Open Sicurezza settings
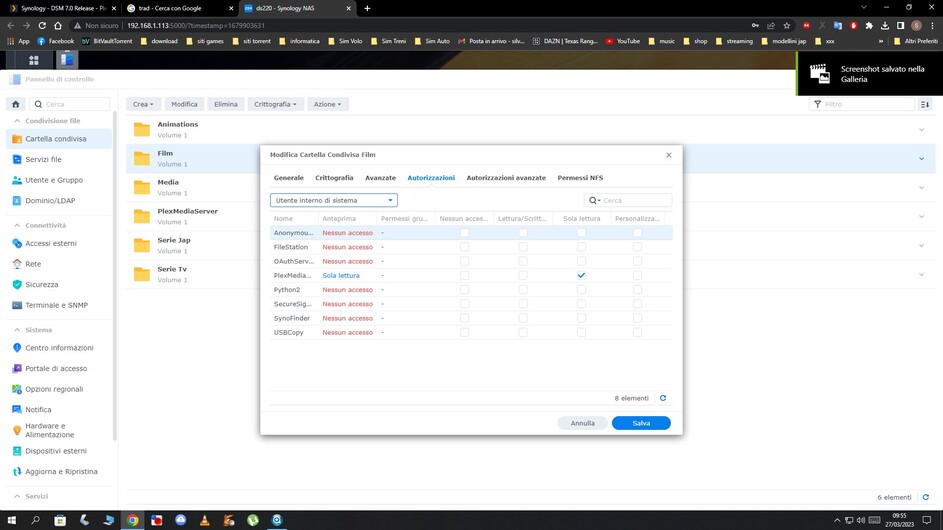The image size is (943, 530). click(59, 285)
